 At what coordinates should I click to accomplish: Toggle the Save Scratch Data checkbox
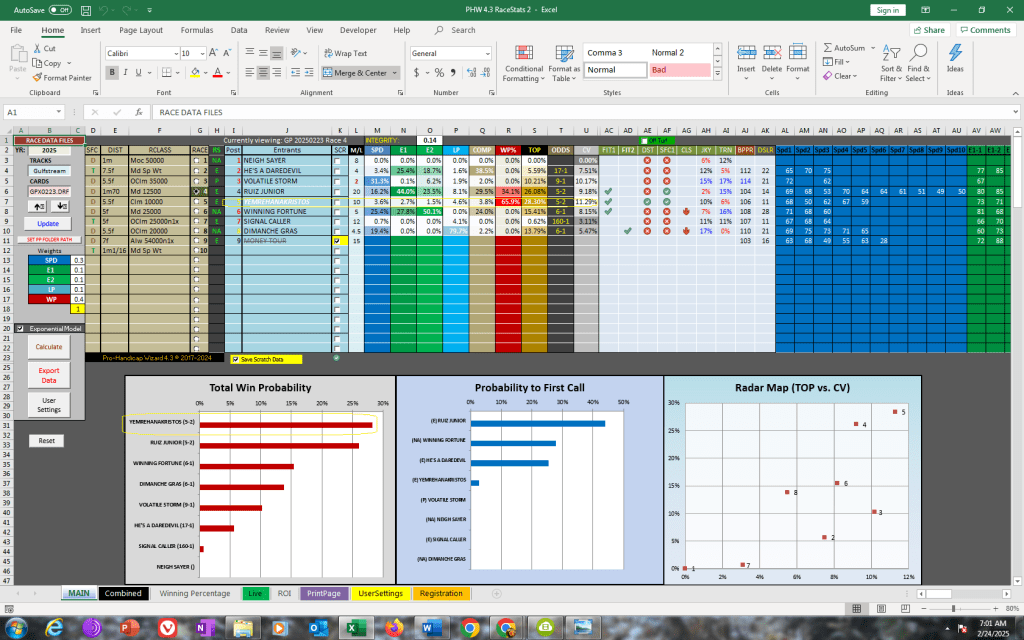[x=235, y=359]
